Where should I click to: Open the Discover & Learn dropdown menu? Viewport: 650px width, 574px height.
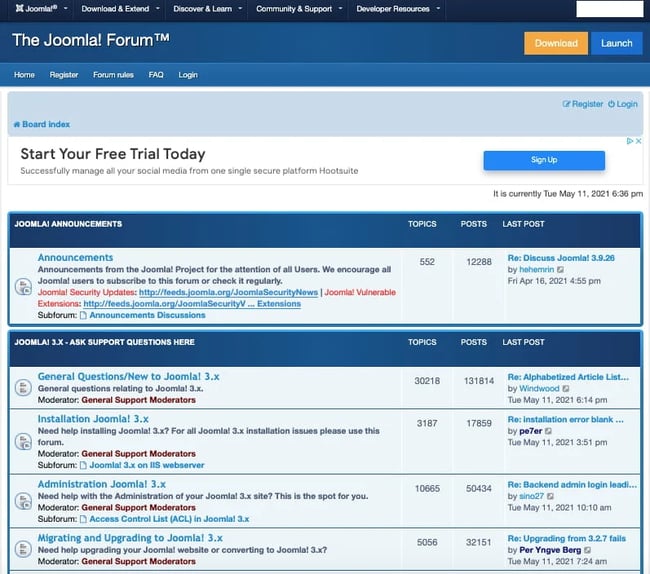[207, 9]
